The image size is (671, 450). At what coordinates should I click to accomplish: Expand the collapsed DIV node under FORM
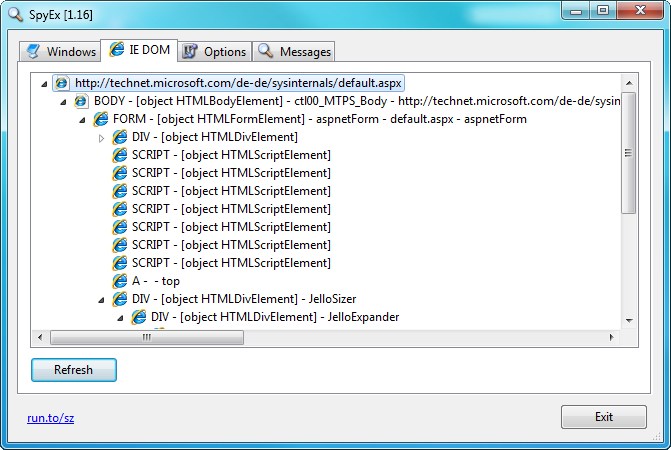(101, 137)
